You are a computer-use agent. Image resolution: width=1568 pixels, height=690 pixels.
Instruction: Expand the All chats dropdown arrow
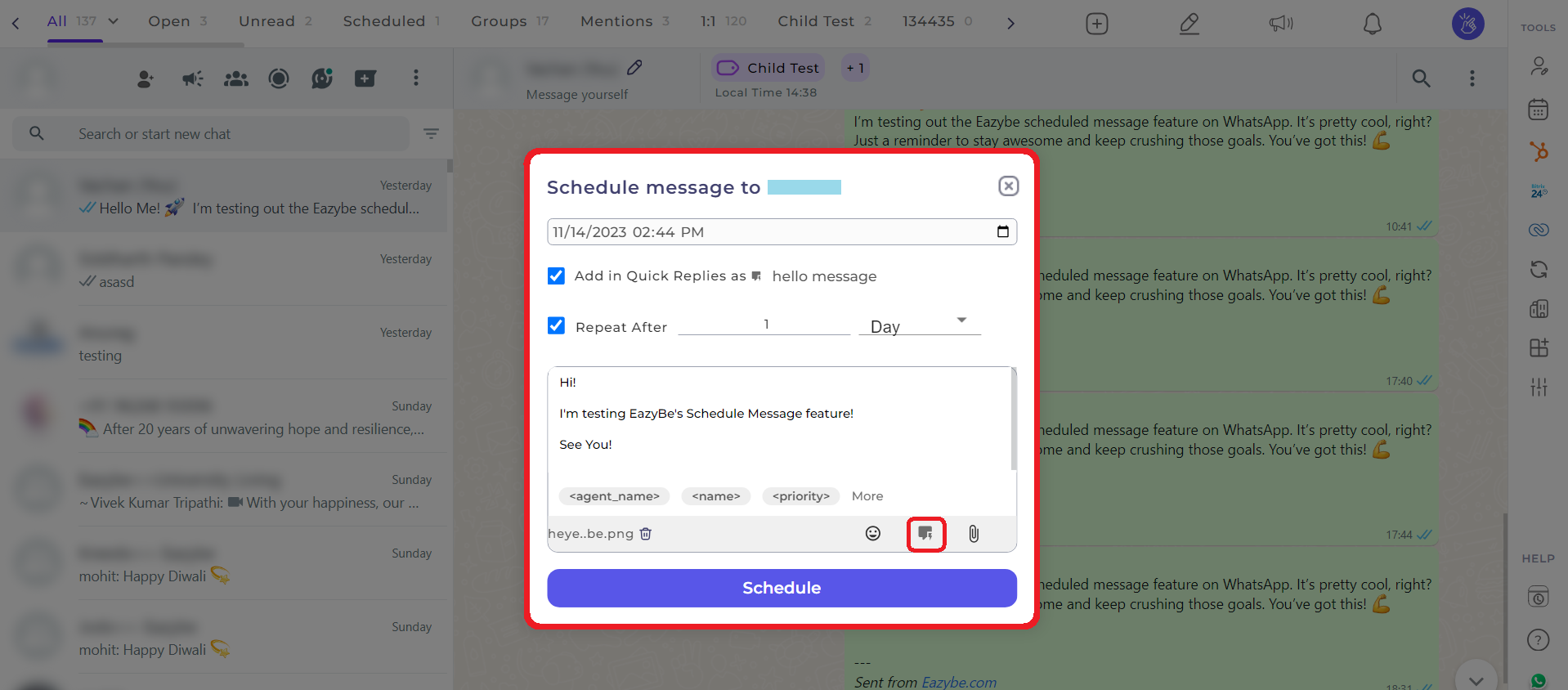pos(114,21)
